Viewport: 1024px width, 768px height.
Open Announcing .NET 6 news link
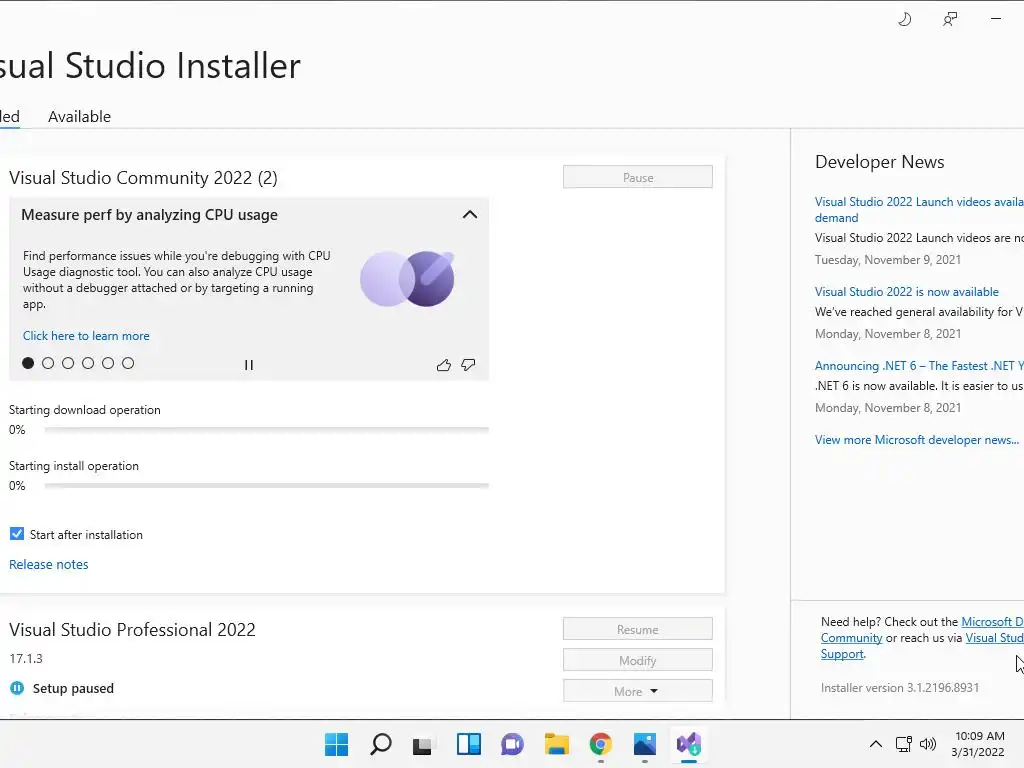coord(919,366)
